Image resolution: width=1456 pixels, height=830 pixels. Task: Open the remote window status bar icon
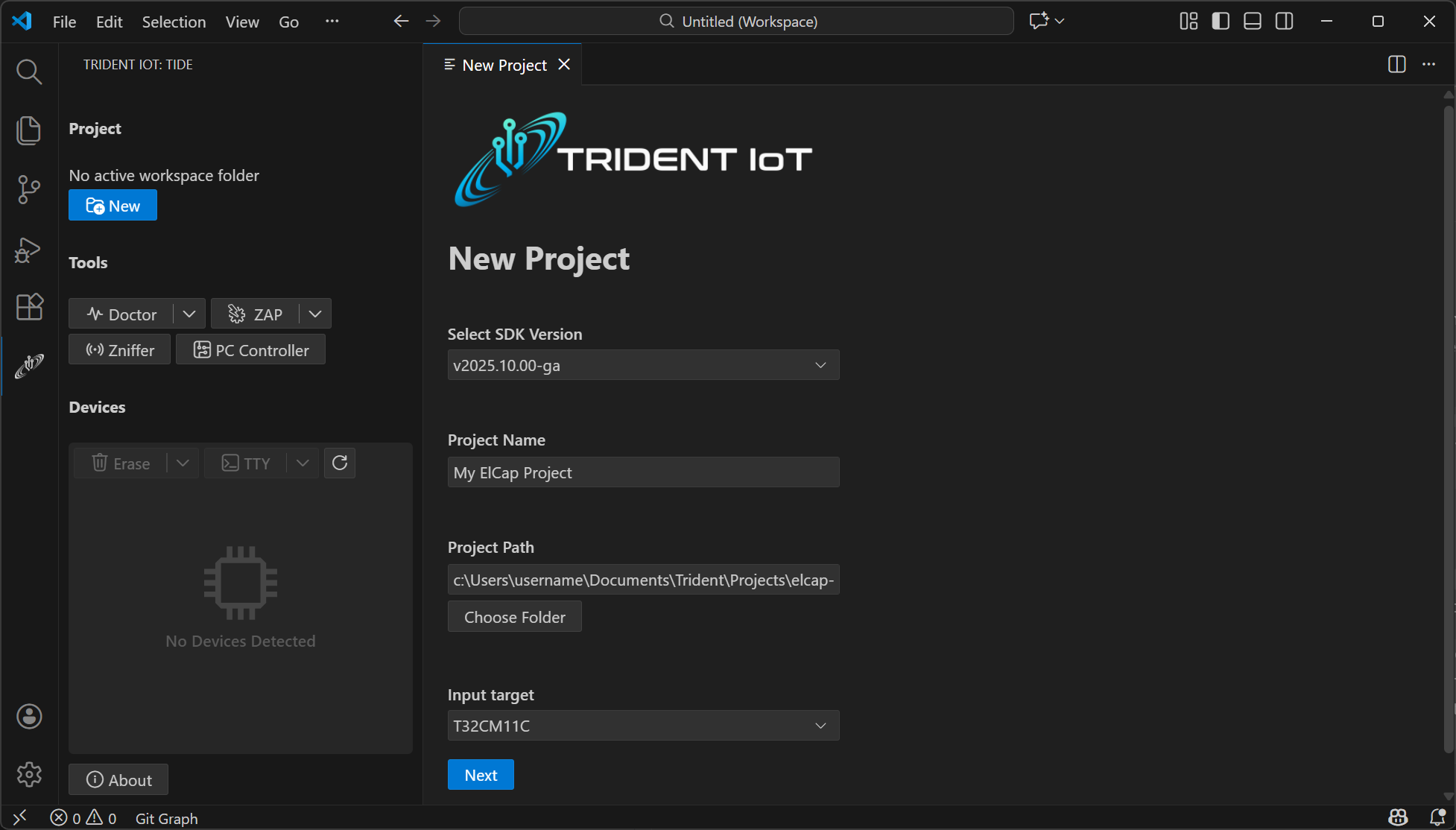20,817
